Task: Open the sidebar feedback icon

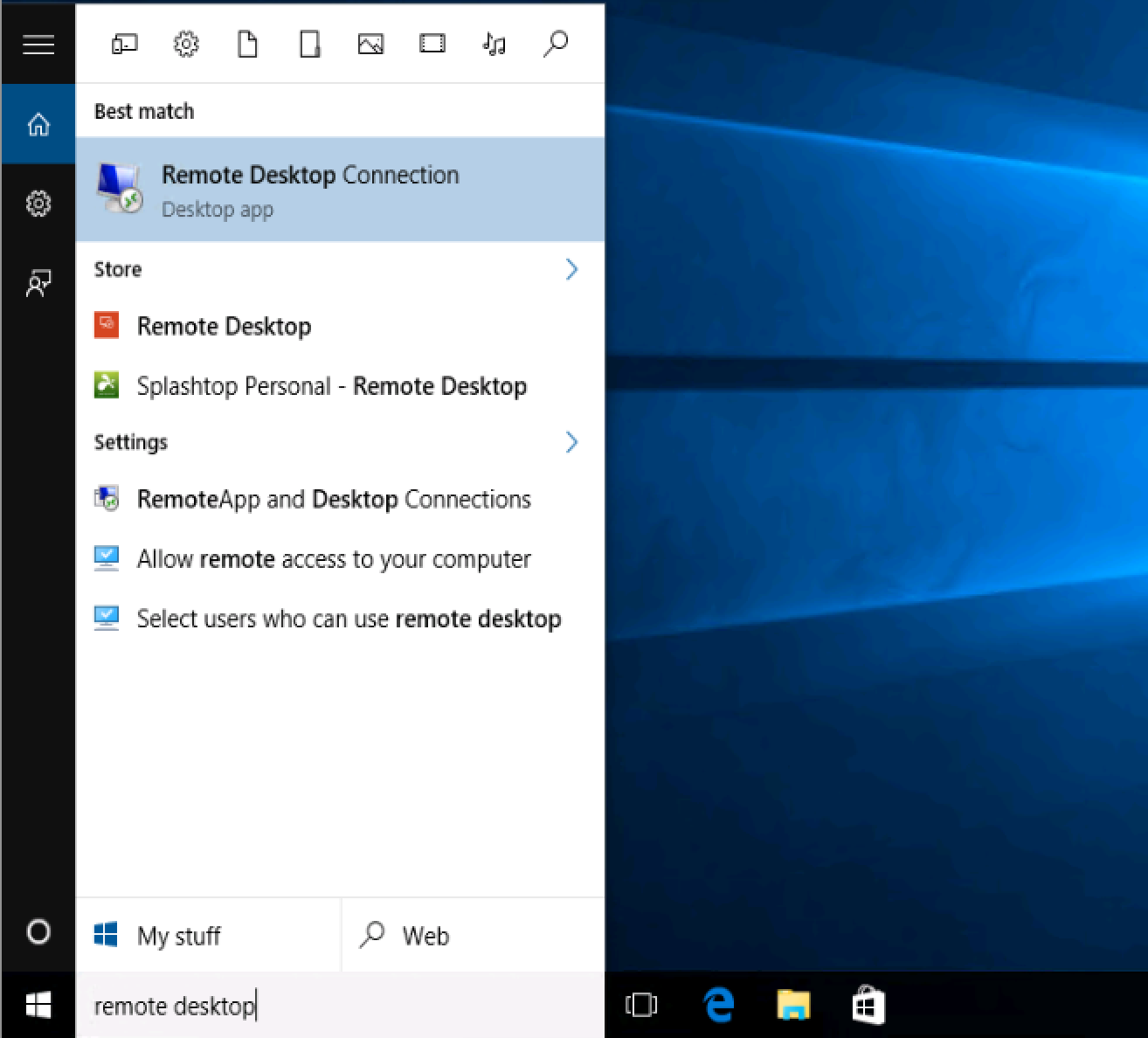Action: (38, 282)
